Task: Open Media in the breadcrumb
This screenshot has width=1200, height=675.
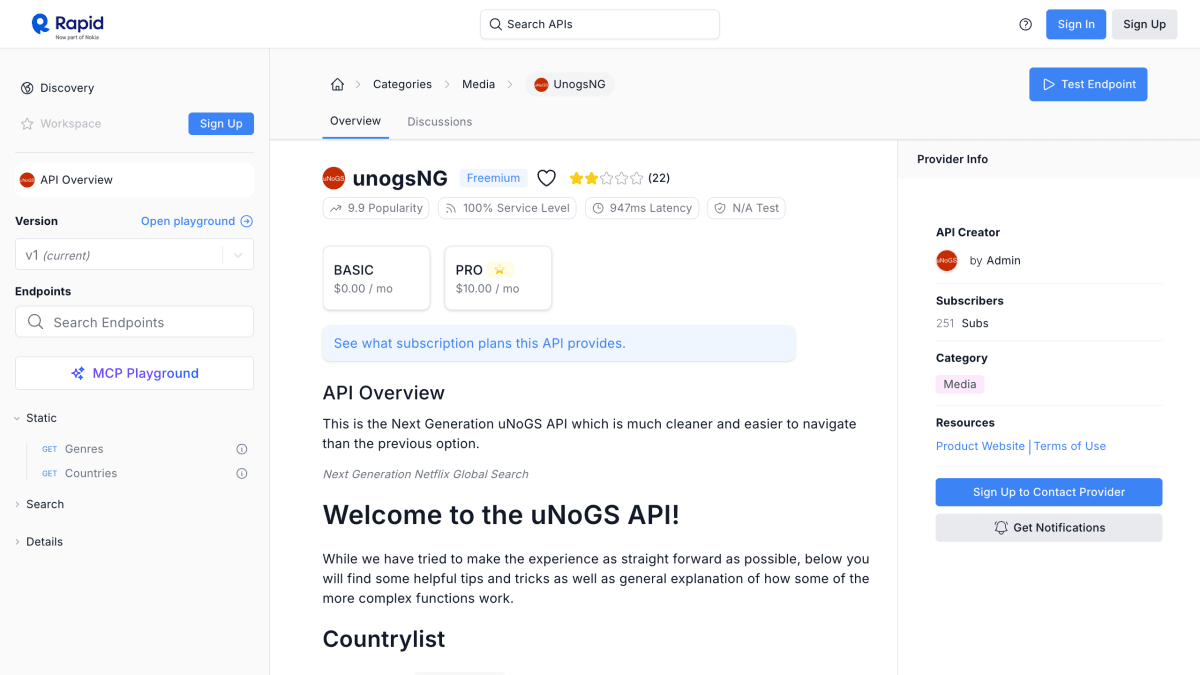Action: tap(478, 84)
